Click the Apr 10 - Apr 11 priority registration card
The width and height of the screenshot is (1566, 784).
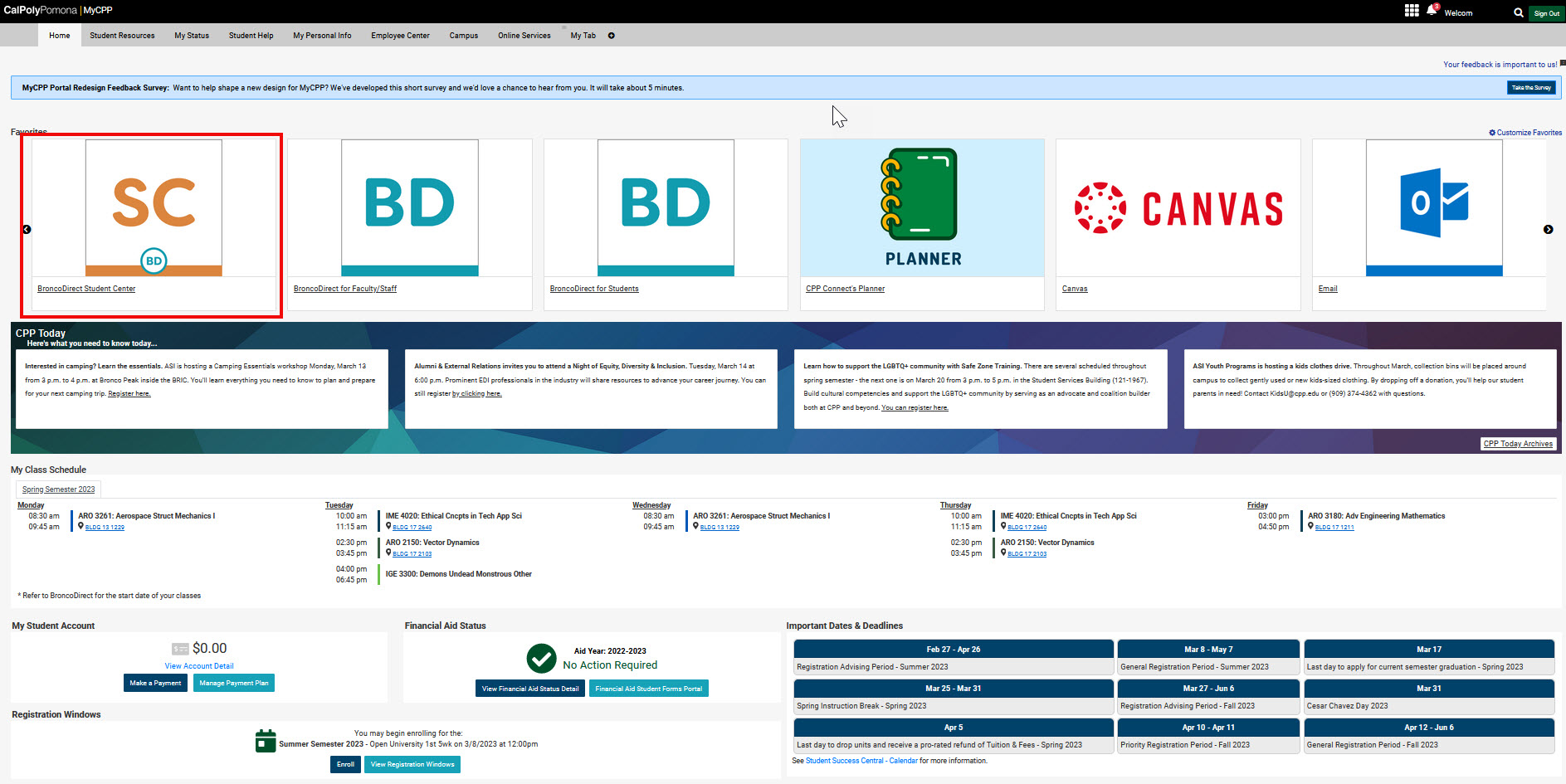(1208, 735)
